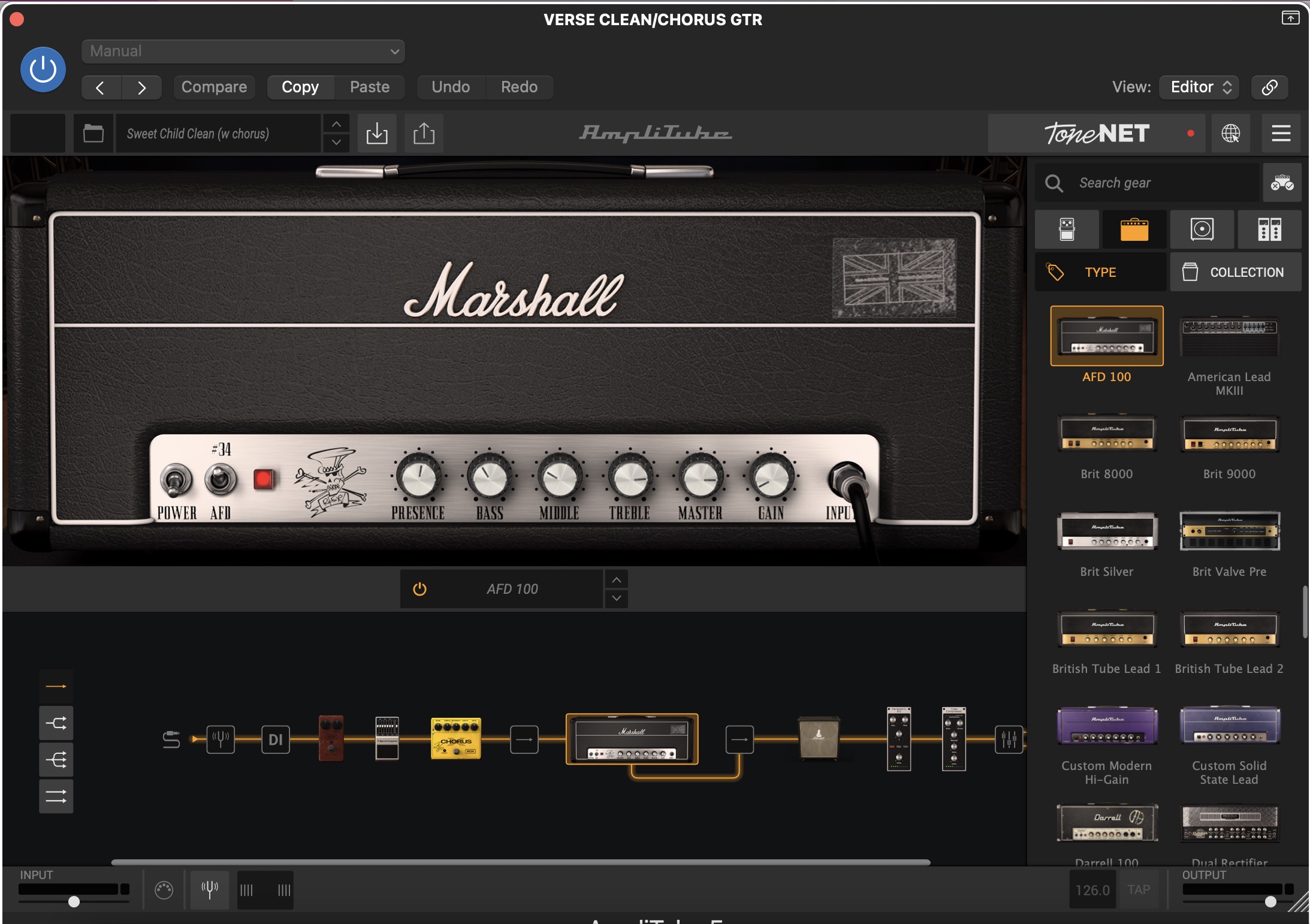Click the ToneNET globe icon
The height and width of the screenshot is (924, 1310).
(x=1231, y=133)
